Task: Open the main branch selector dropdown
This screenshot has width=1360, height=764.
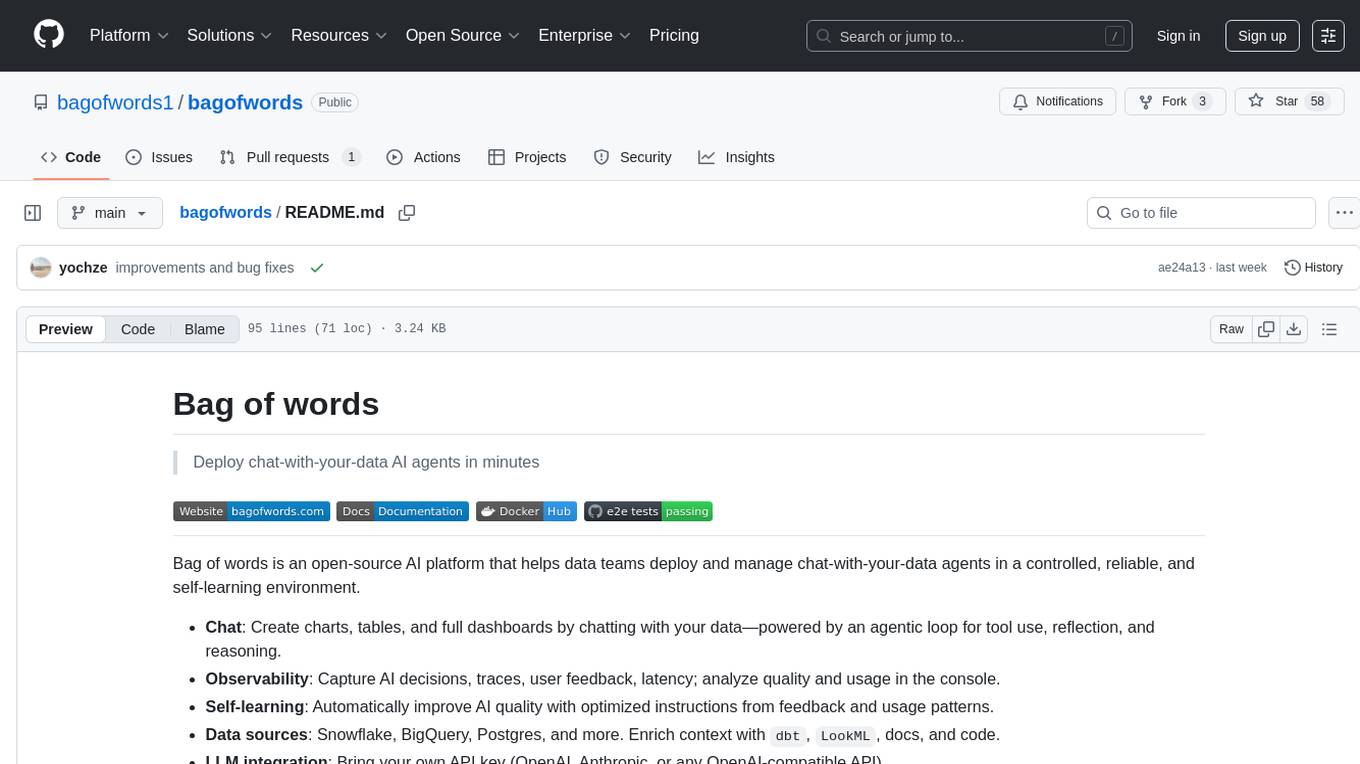Action: coord(109,213)
